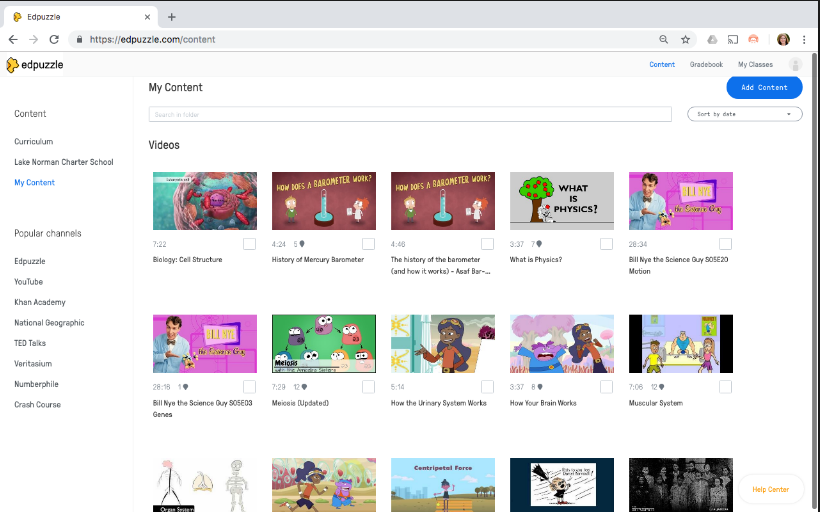Go to the My Classes tab
The image size is (820, 512).
(755, 65)
